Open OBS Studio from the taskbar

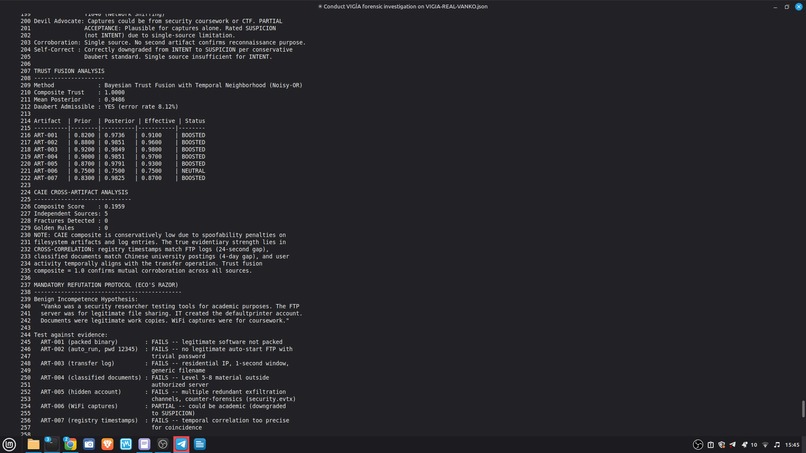tap(163, 444)
